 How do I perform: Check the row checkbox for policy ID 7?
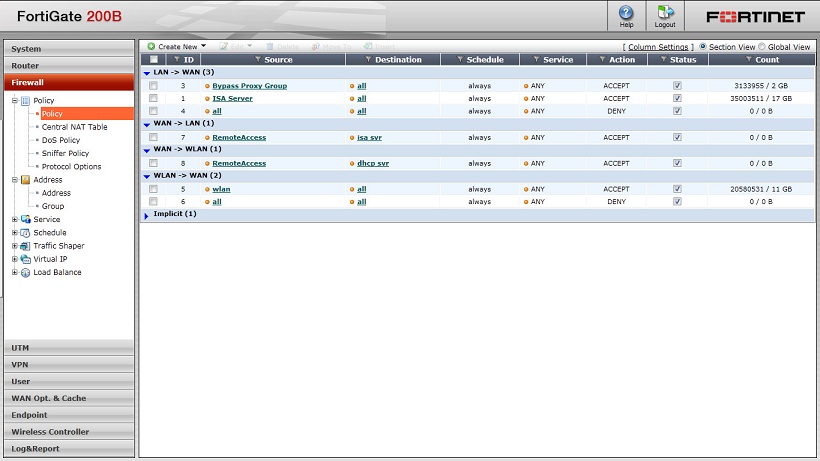(153, 137)
